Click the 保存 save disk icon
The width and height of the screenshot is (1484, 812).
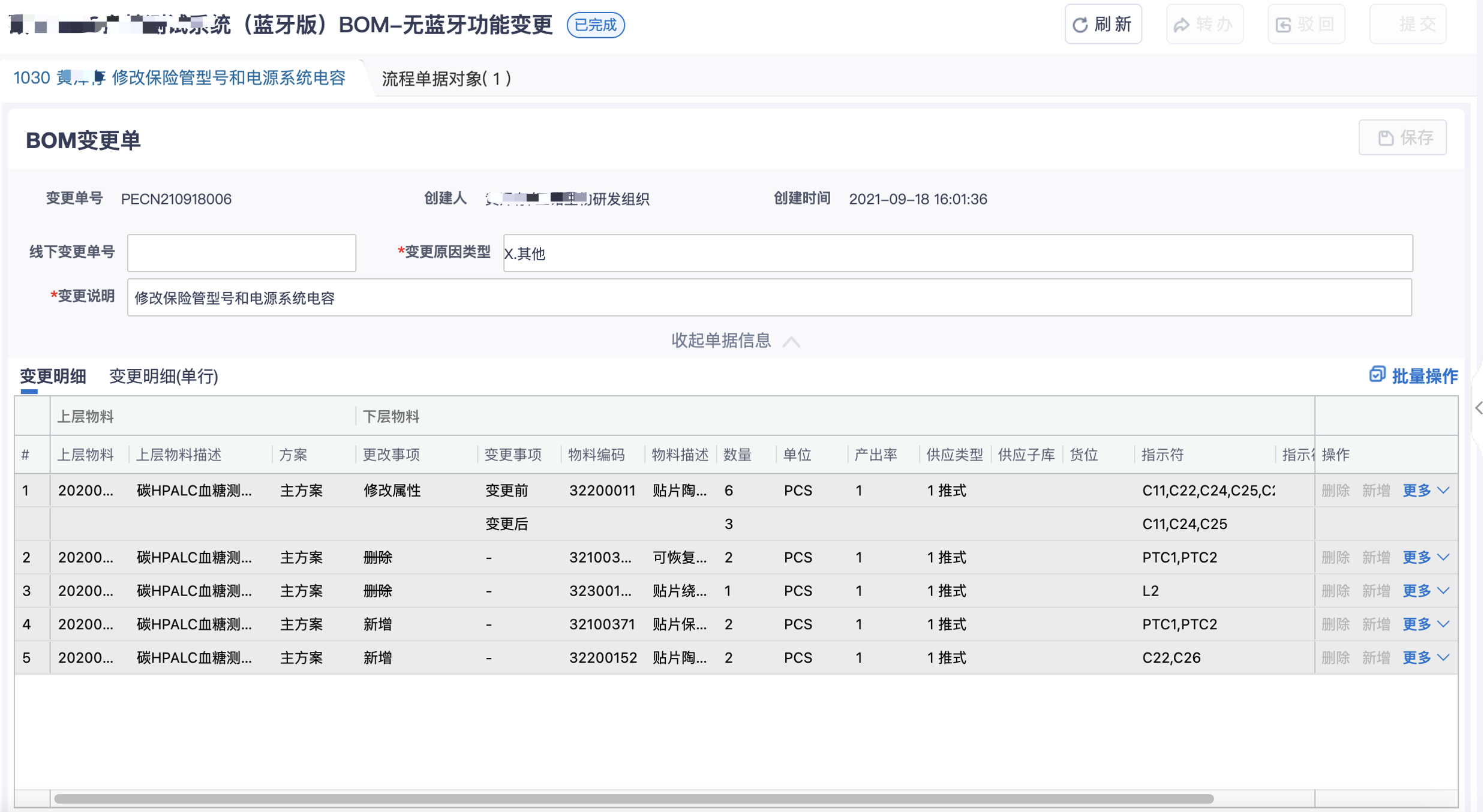pos(1386,138)
